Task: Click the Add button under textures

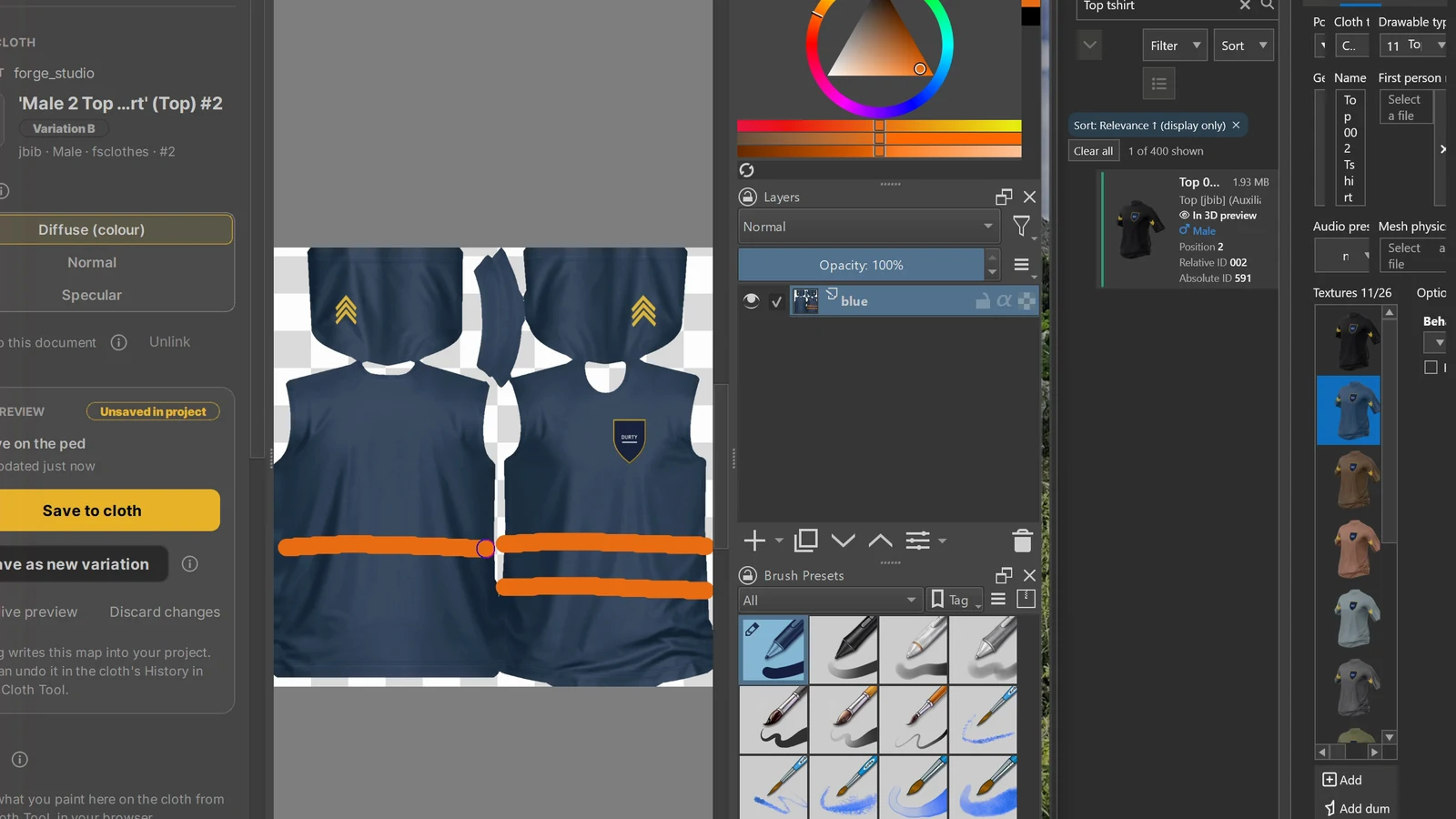Action: 1342,780
